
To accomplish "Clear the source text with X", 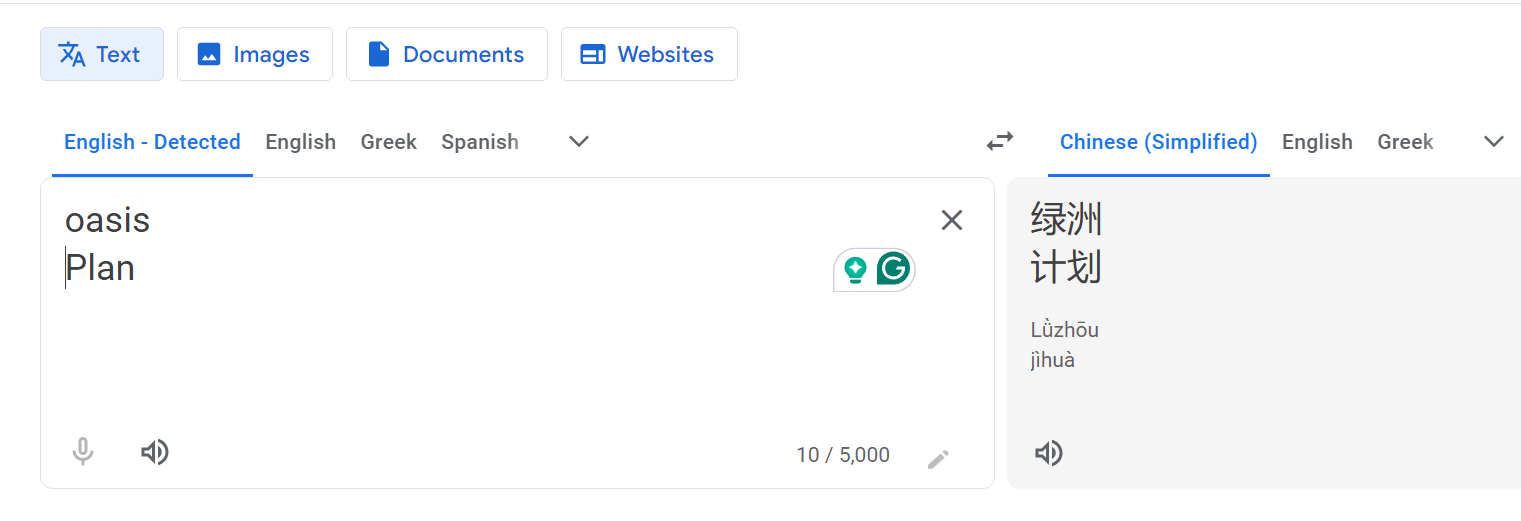I will pyautogui.click(x=952, y=220).
